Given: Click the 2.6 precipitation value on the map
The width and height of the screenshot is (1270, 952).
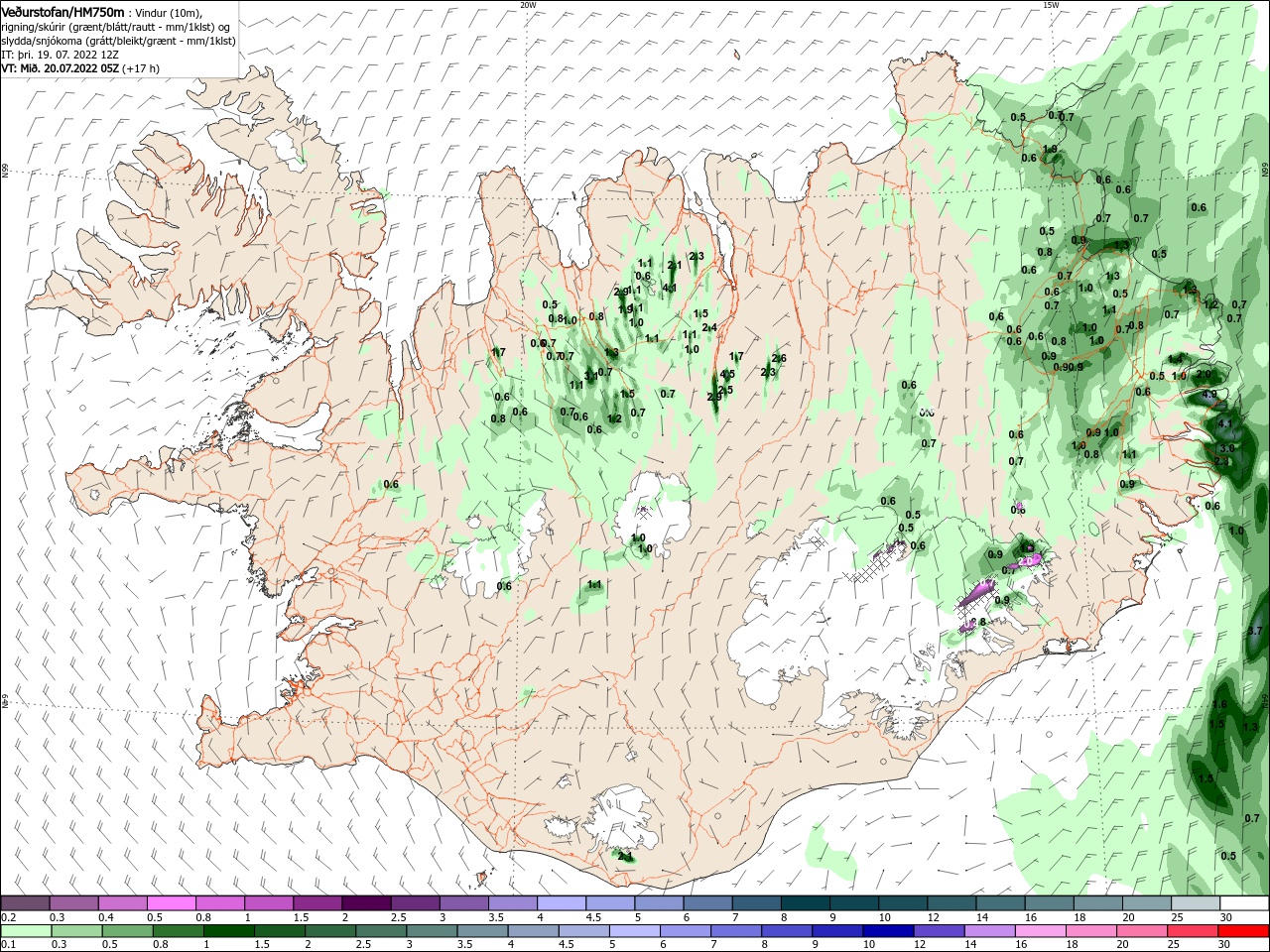Looking at the screenshot, I should [779, 359].
